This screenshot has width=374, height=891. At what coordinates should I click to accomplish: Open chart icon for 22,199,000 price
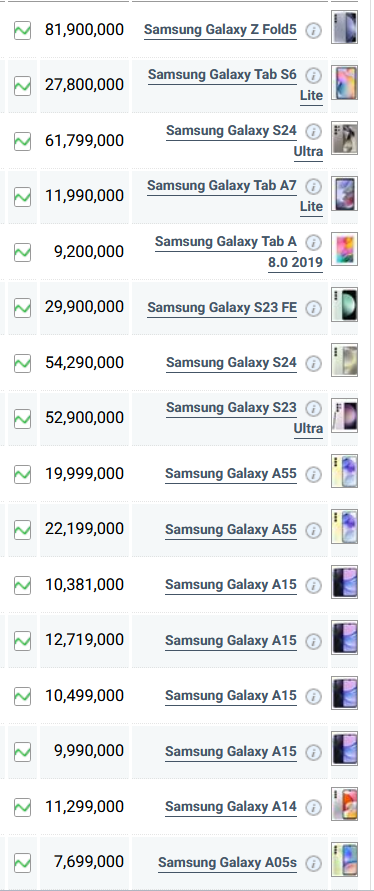22,530
